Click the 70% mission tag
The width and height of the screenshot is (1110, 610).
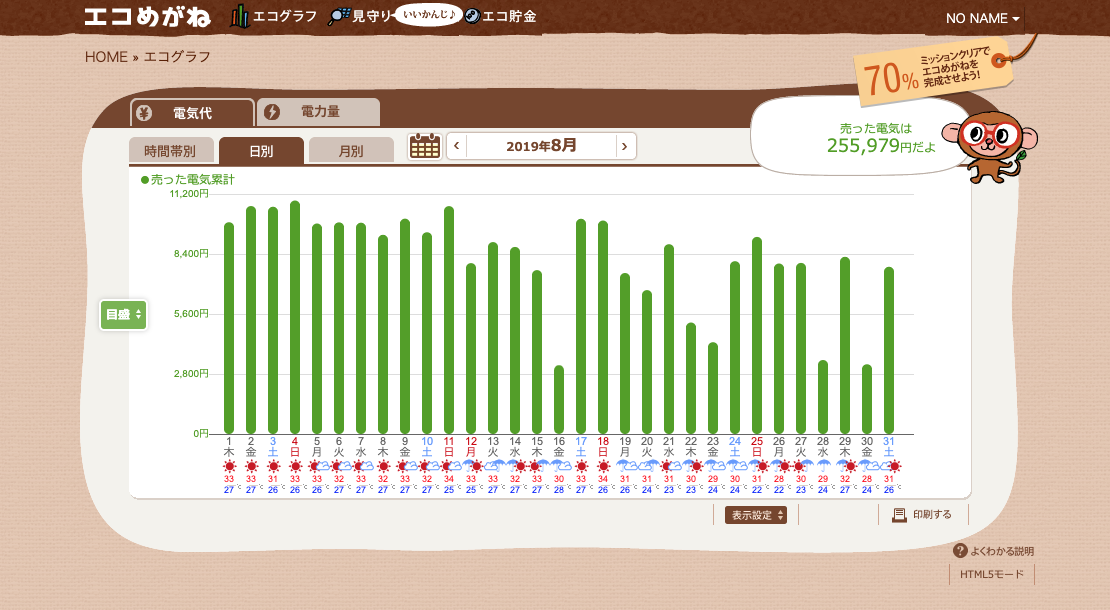pyautogui.click(x=933, y=73)
